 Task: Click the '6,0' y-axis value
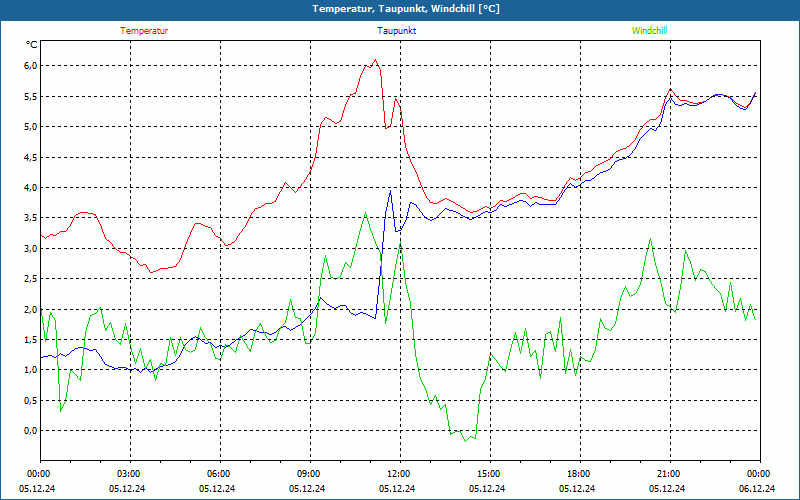click(31, 66)
